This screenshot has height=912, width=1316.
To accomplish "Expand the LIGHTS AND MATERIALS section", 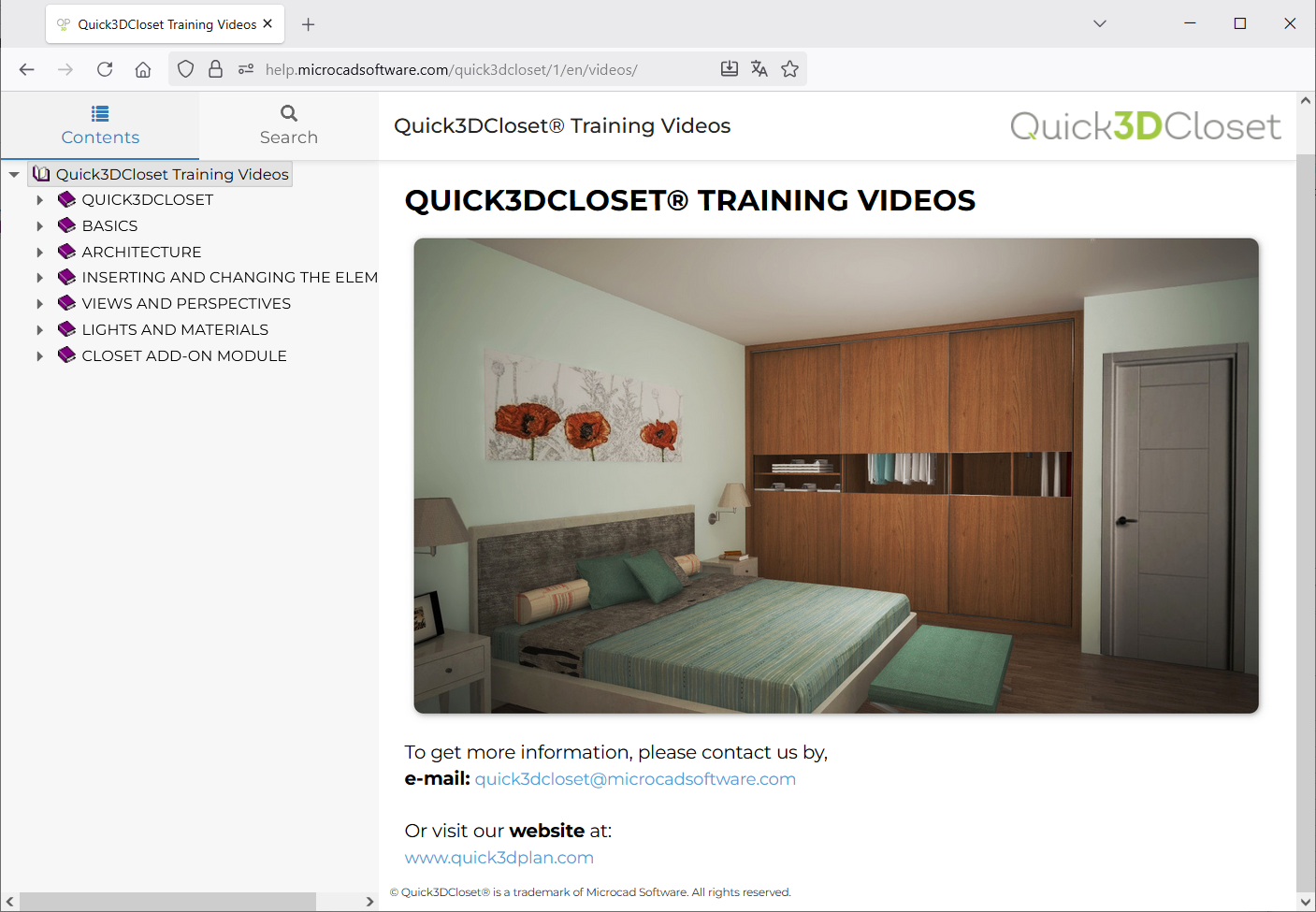I will (39, 330).
